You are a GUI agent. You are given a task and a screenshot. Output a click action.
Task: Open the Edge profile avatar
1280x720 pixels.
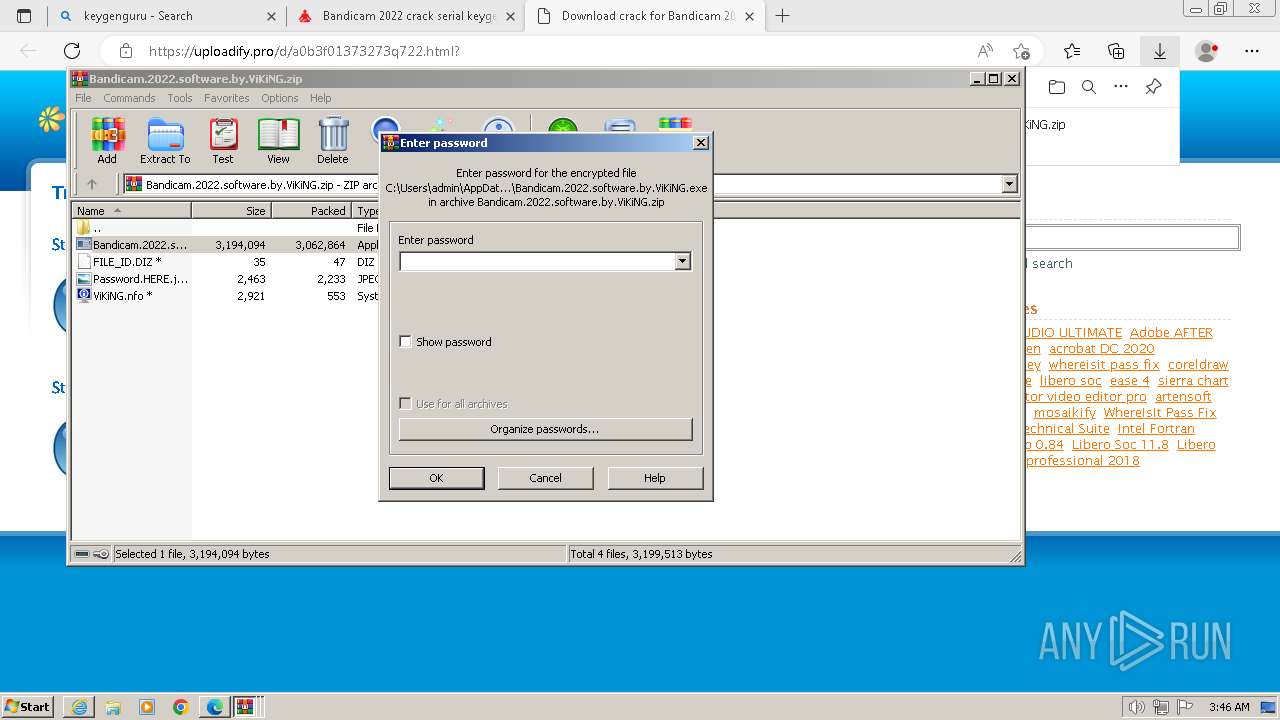click(x=1207, y=51)
